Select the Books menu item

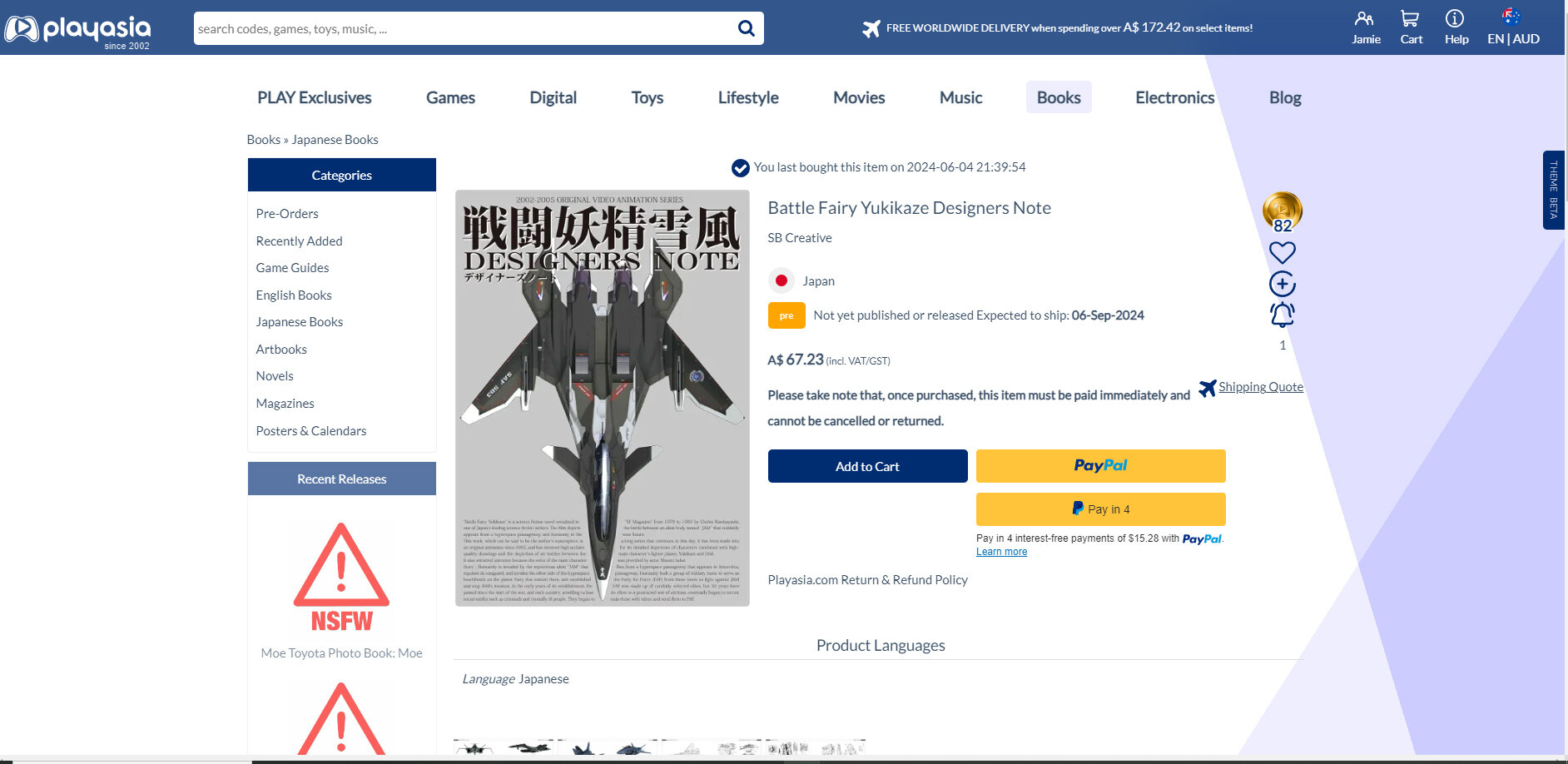click(1059, 97)
